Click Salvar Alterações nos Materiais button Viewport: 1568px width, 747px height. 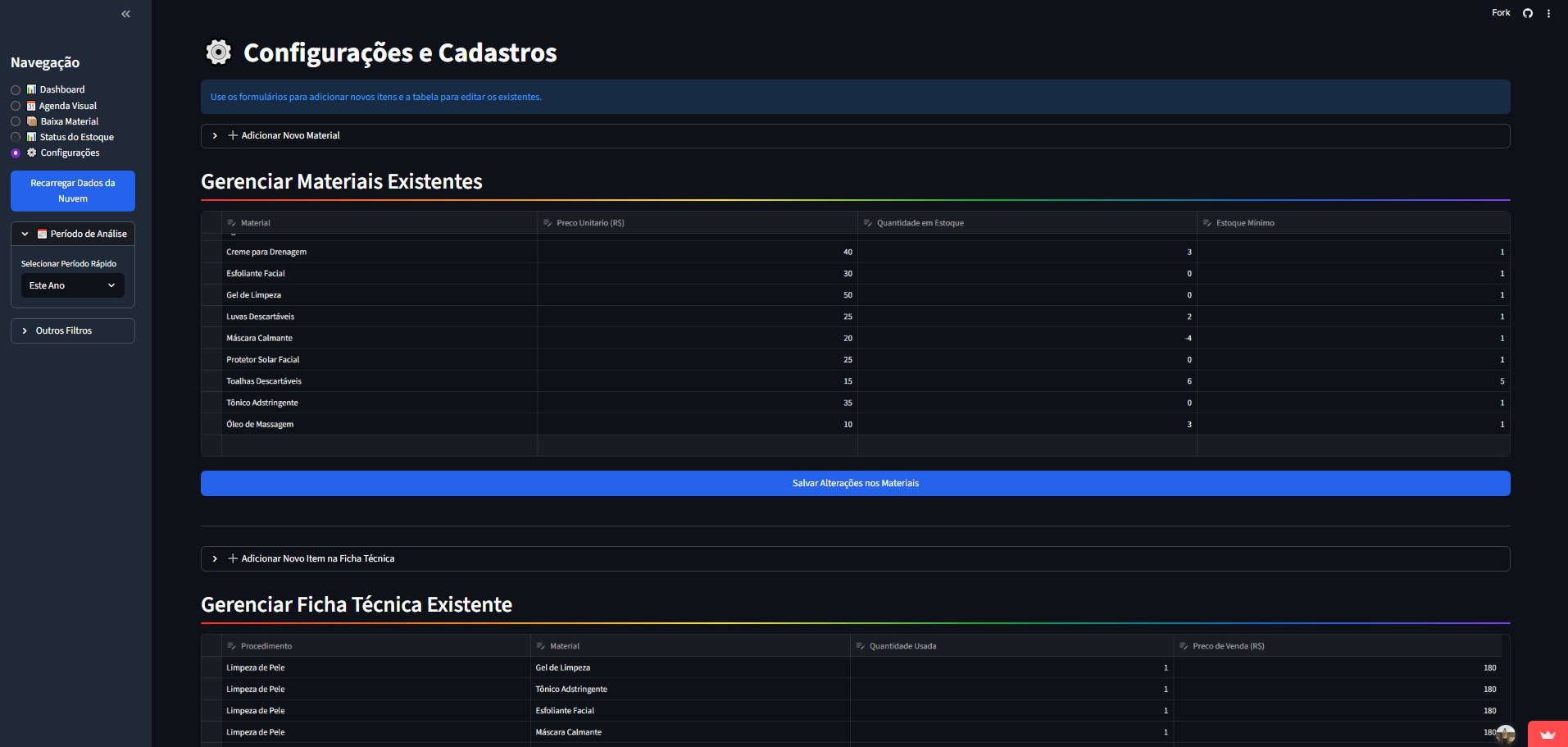855,483
